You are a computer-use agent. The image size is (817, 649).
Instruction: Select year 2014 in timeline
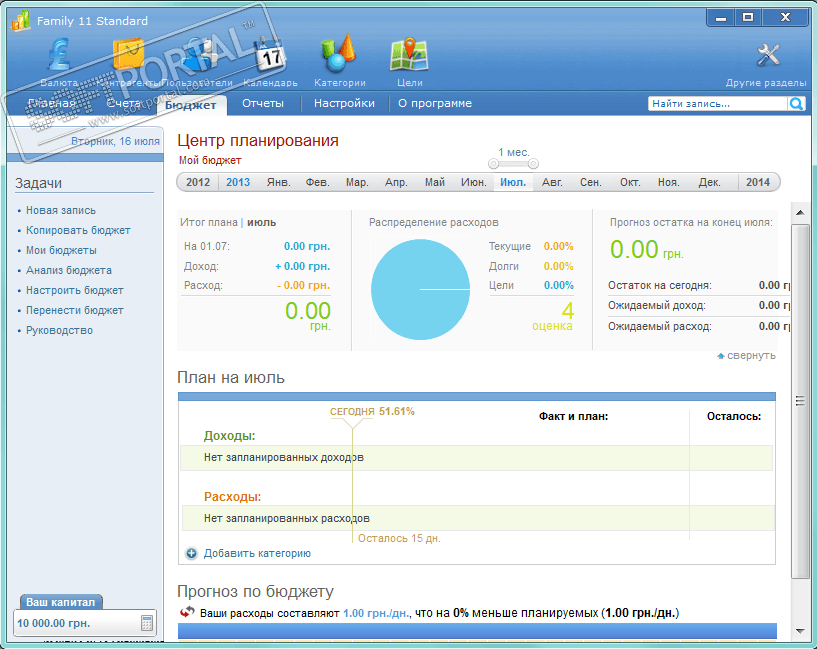point(758,182)
